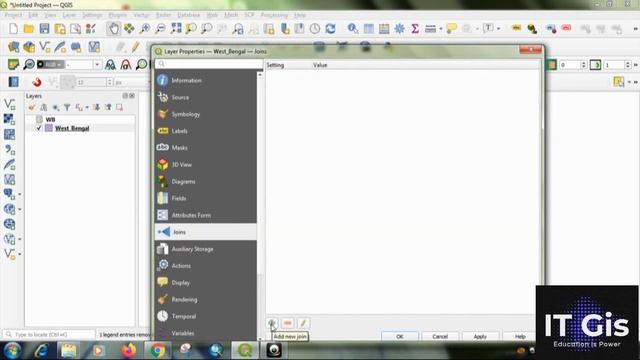Click Open Layer Styling icon in Layers panel

point(31,107)
